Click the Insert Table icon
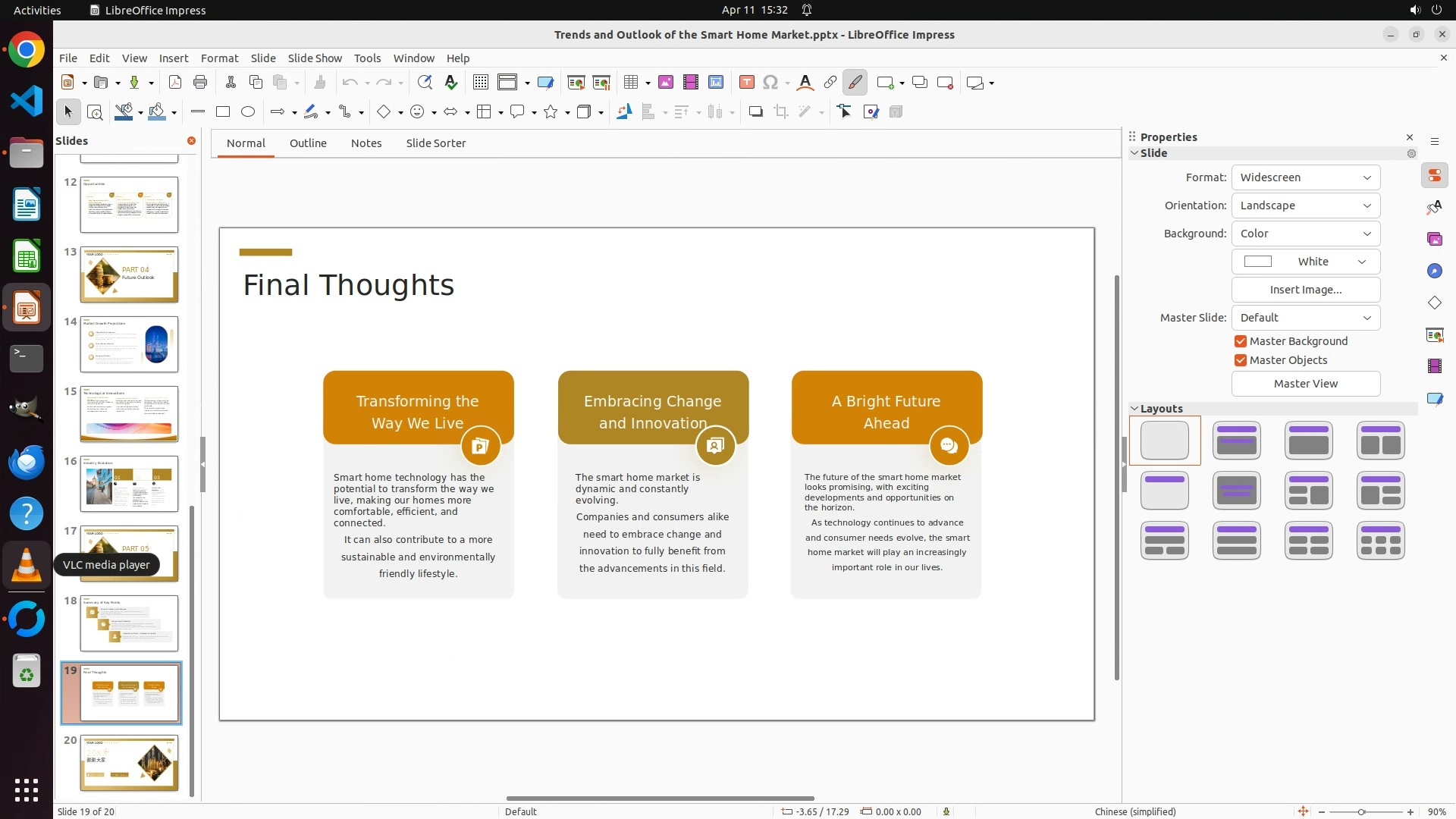Screen dimensions: 1456x819 (x=630, y=83)
